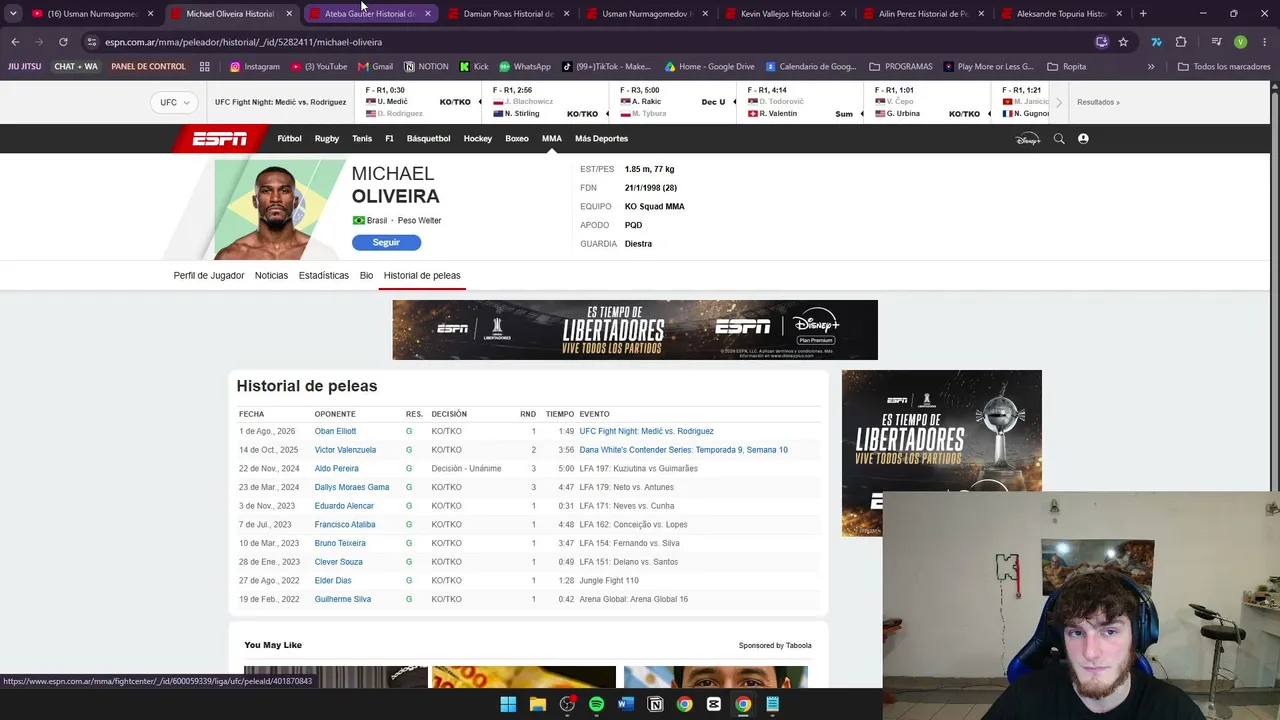
Task: Open the WhatsApp bookmark
Action: [x=525, y=67]
